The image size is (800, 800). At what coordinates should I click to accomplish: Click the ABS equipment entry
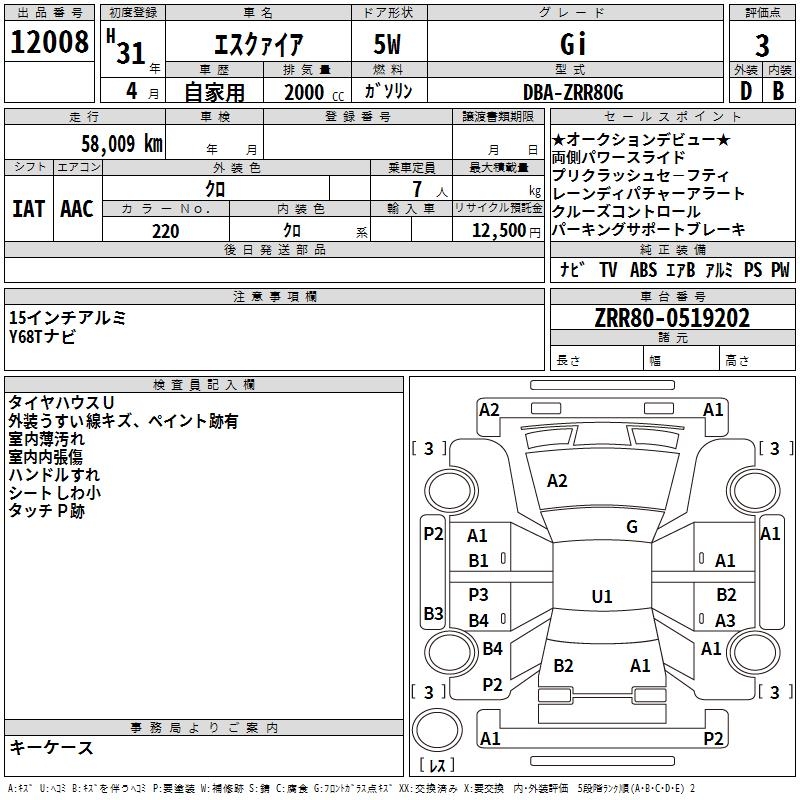(x=643, y=270)
